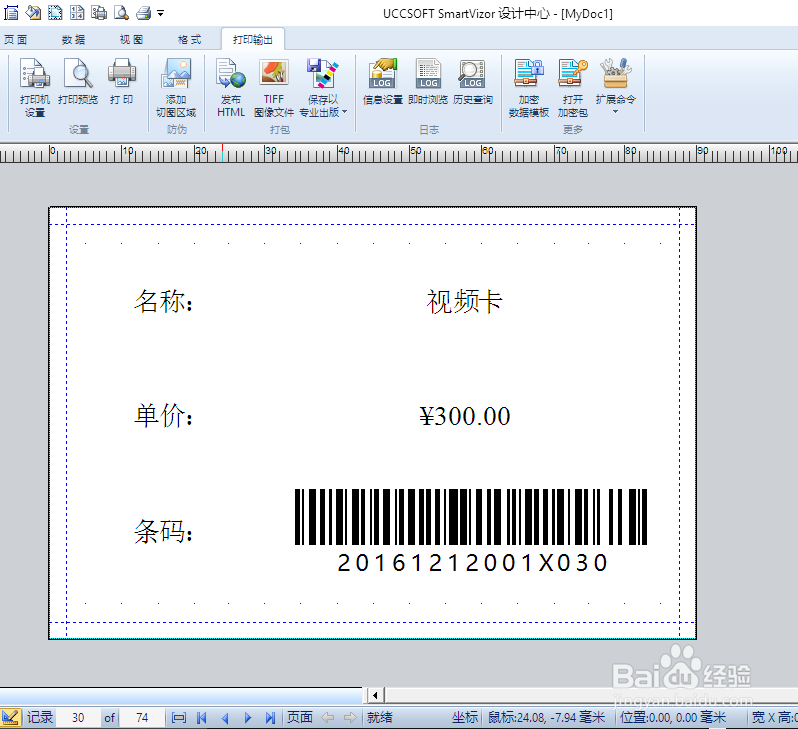Click the mouse coordinate readout 鼠标:24.08
This screenshot has width=798, height=729.
point(547,717)
